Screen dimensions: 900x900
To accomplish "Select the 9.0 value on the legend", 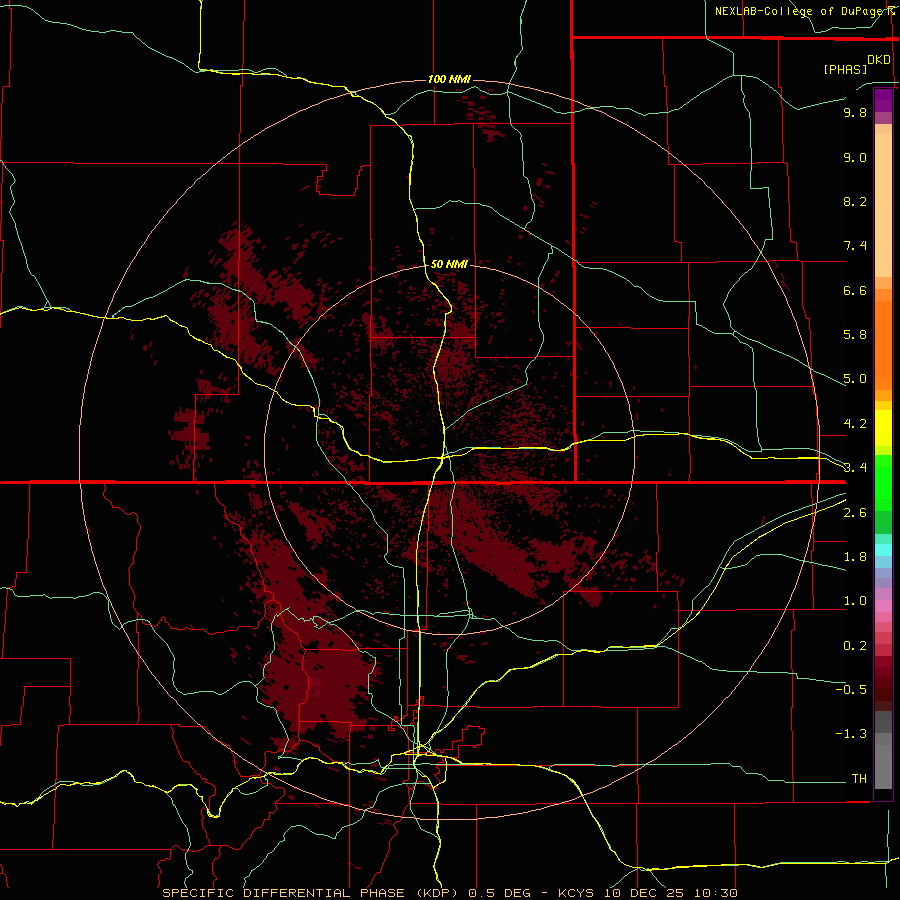I will tap(855, 157).
